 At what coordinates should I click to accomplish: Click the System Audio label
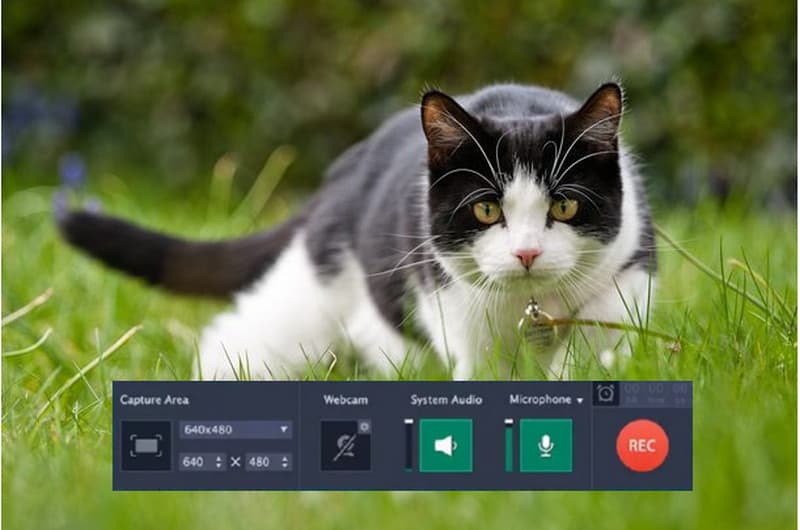pos(446,400)
